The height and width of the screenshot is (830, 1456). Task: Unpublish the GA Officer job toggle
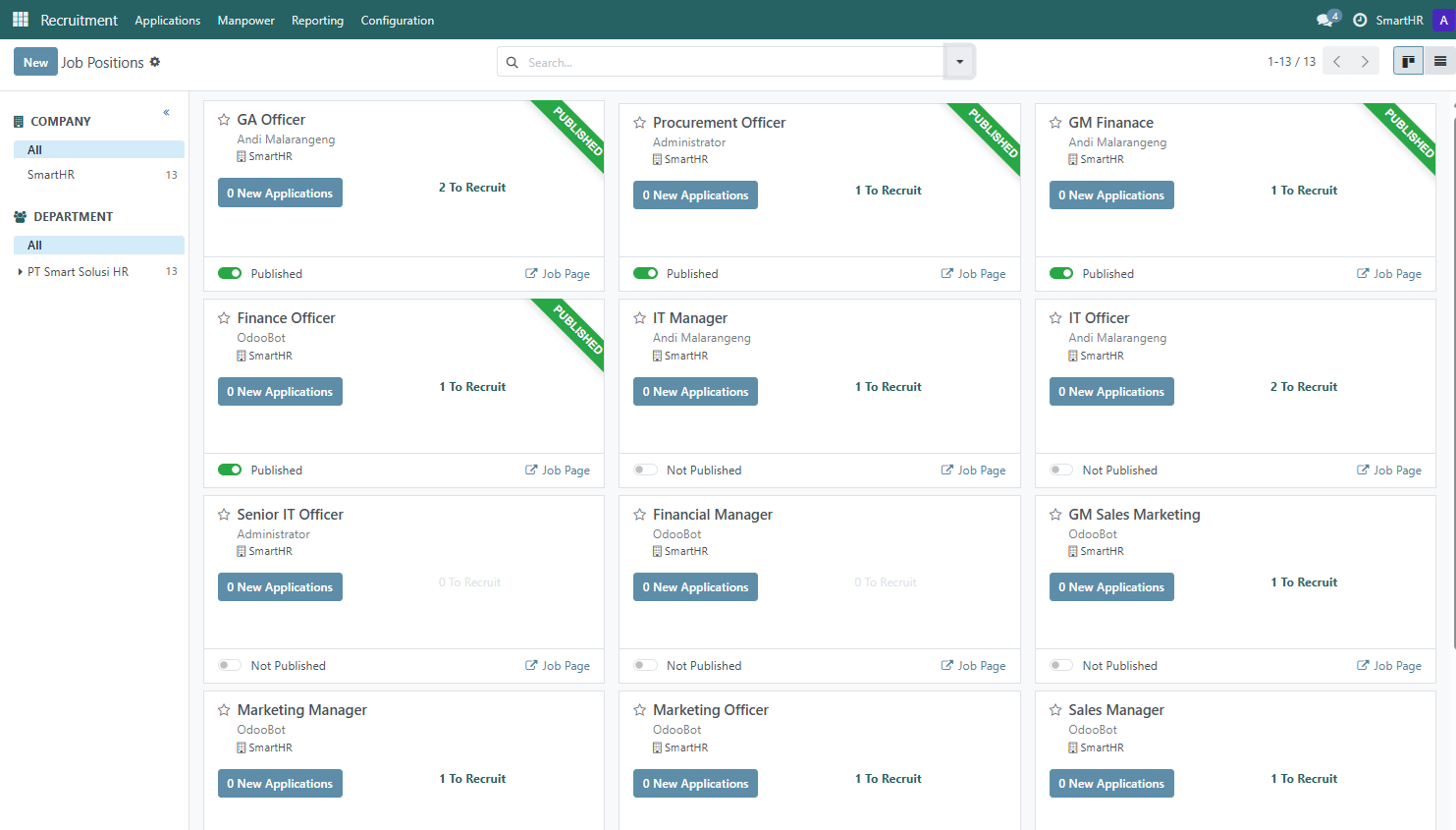pyautogui.click(x=230, y=274)
